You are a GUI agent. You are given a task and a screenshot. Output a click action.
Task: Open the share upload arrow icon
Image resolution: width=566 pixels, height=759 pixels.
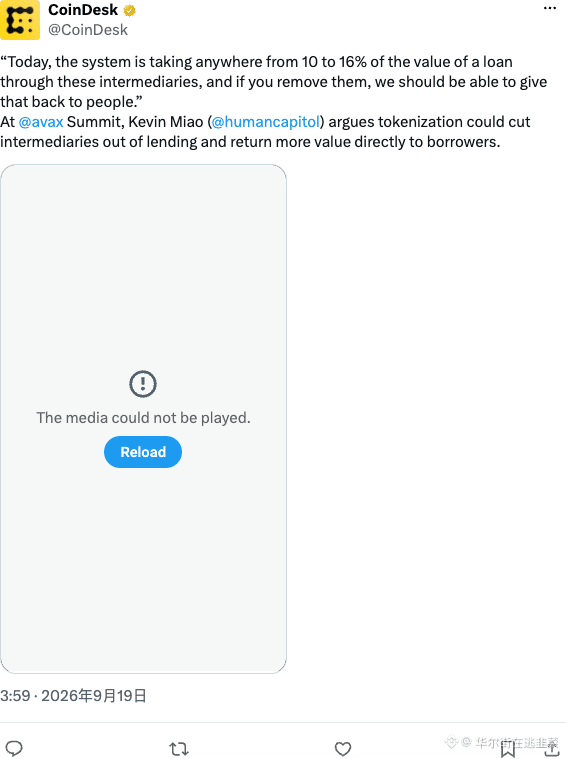click(551, 748)
